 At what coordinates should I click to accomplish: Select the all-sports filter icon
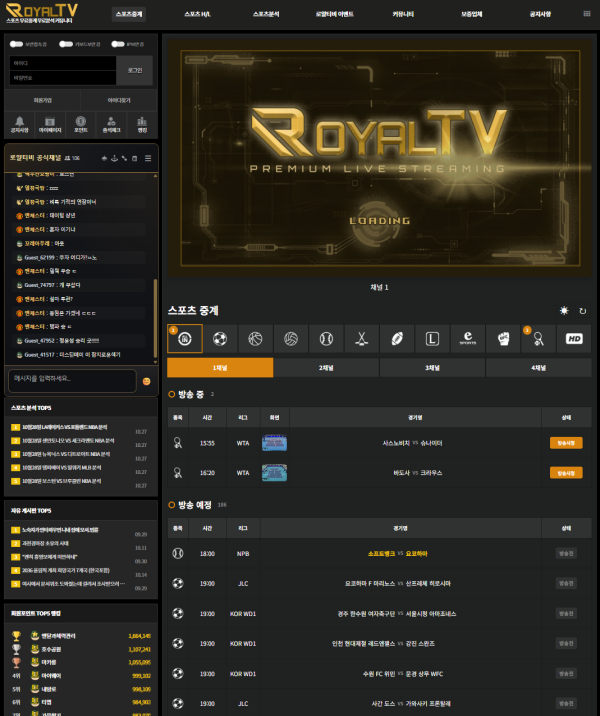[x=185, y=338]
